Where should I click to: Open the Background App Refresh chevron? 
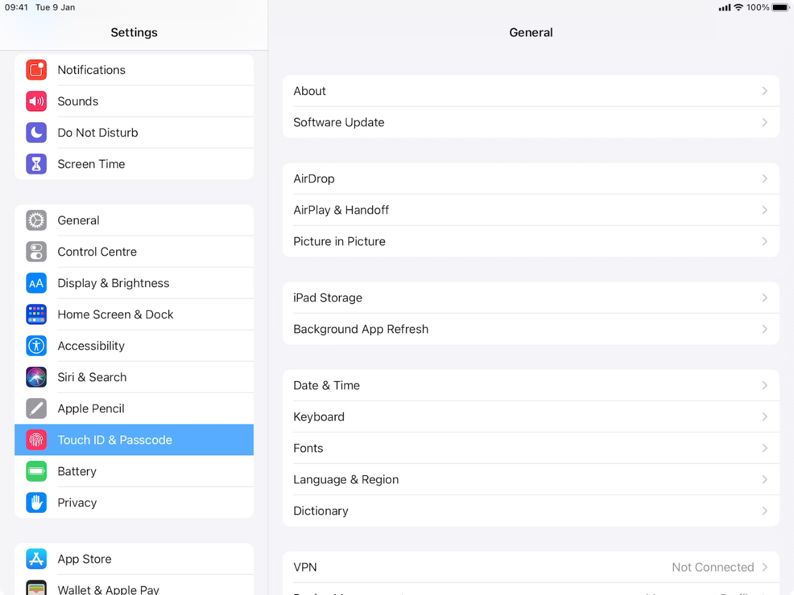[x=765, y=329]
